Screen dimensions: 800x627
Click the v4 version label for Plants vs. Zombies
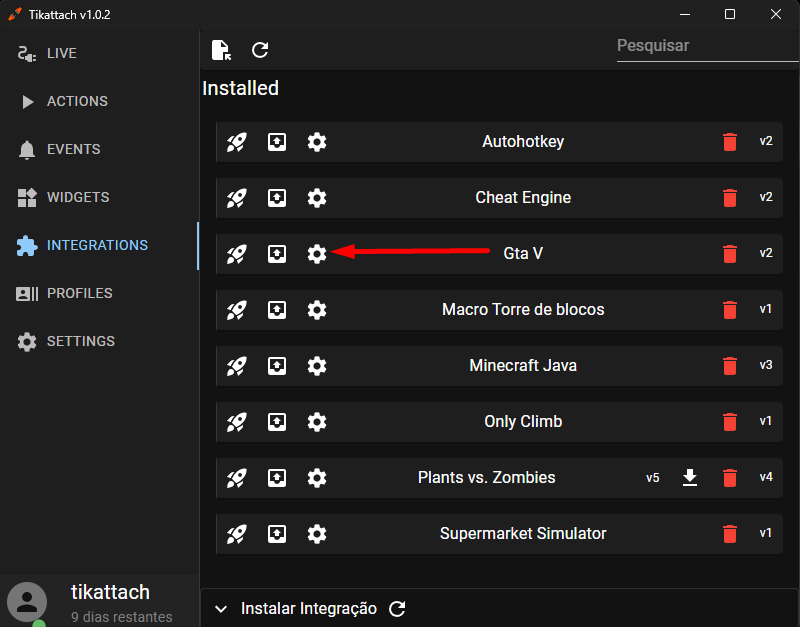(766, 478)
